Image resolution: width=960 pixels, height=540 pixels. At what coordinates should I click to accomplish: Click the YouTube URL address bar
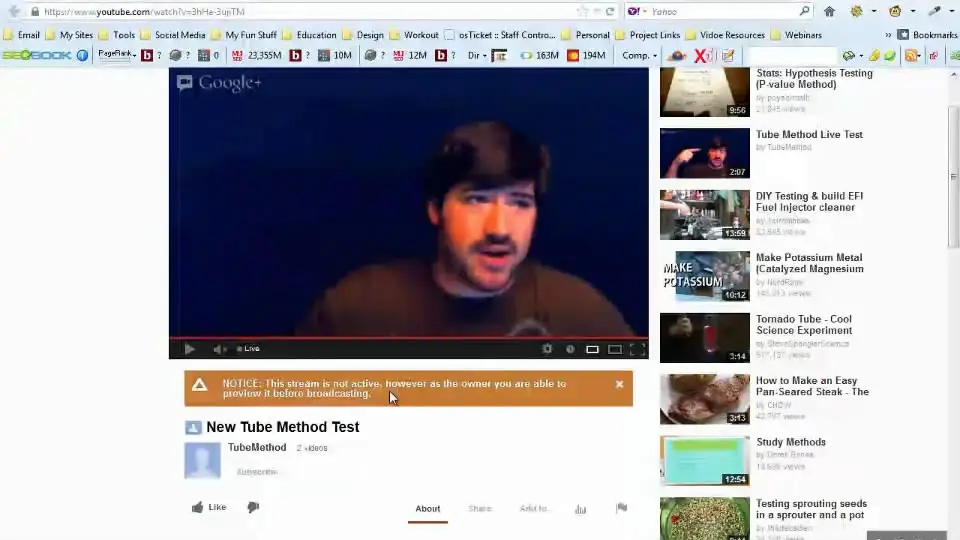[x=306, y=11]
